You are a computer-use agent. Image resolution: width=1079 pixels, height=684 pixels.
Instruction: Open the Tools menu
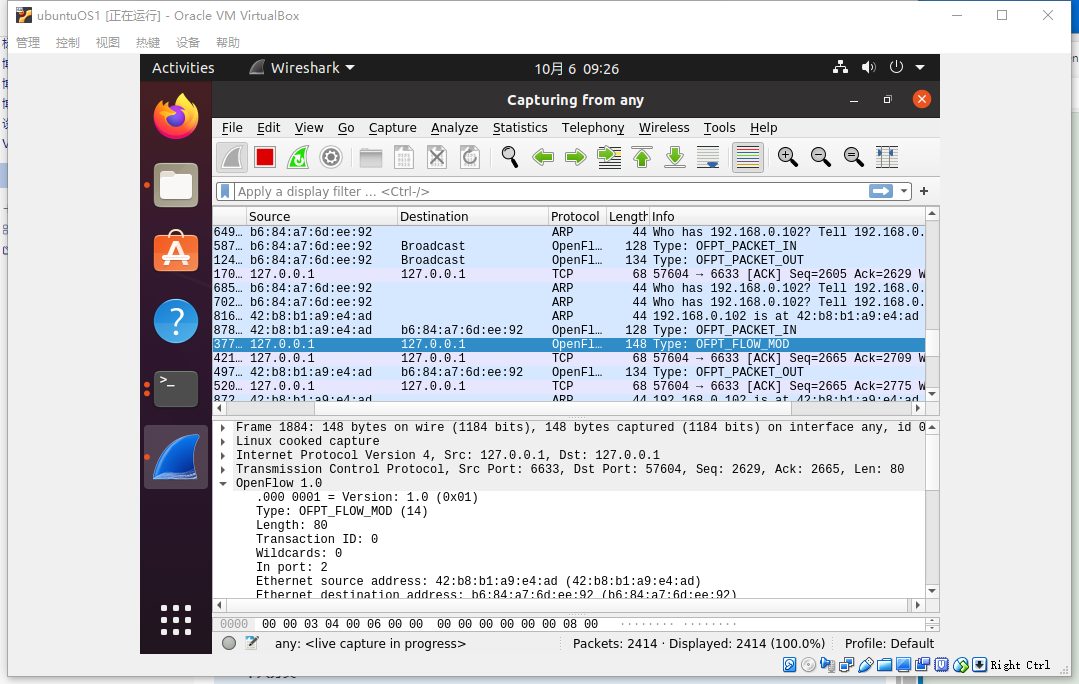(719, 128)
